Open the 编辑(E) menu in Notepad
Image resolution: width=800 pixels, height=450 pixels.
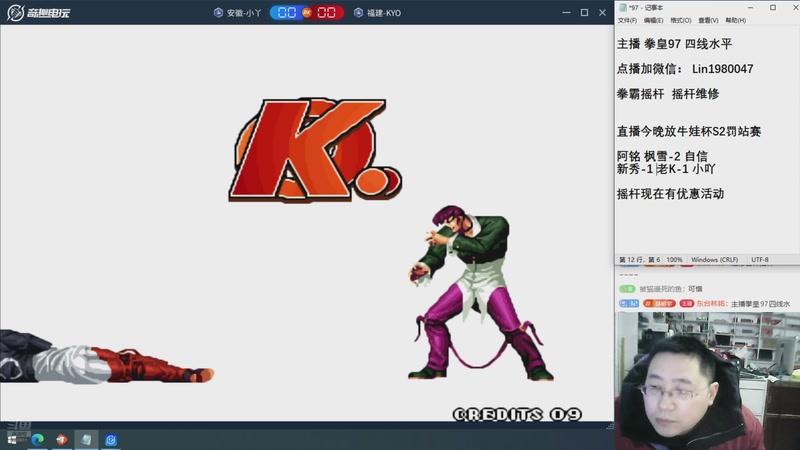tap(654, 20)
